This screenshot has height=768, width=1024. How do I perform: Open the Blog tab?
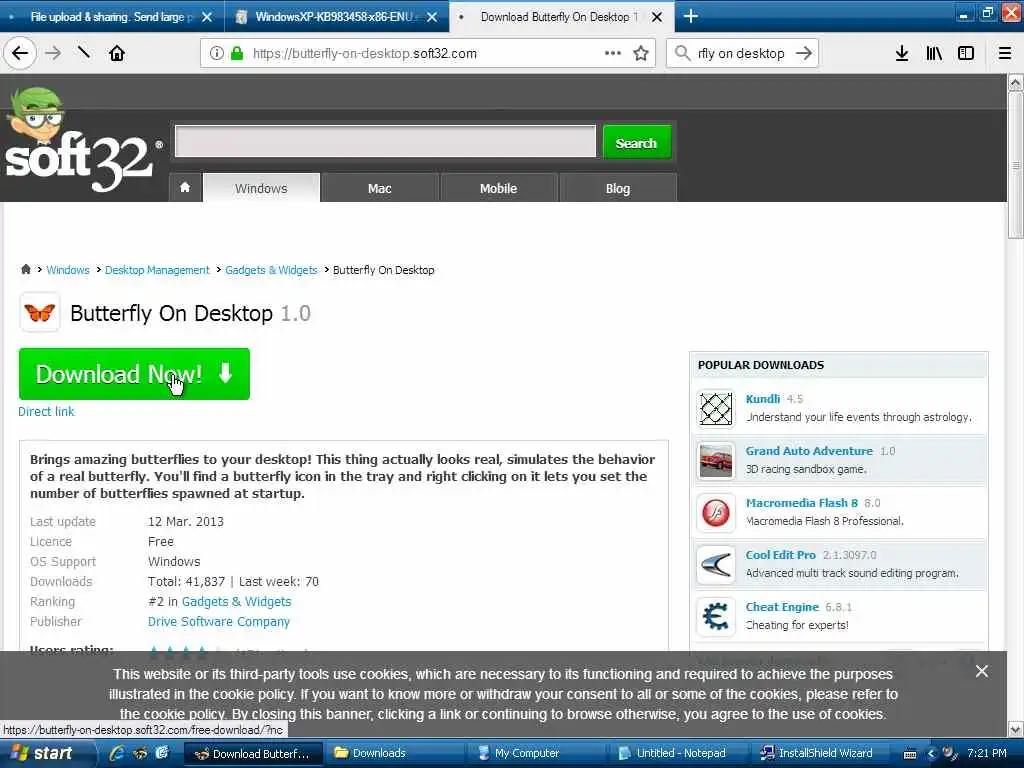pos(618,188)
